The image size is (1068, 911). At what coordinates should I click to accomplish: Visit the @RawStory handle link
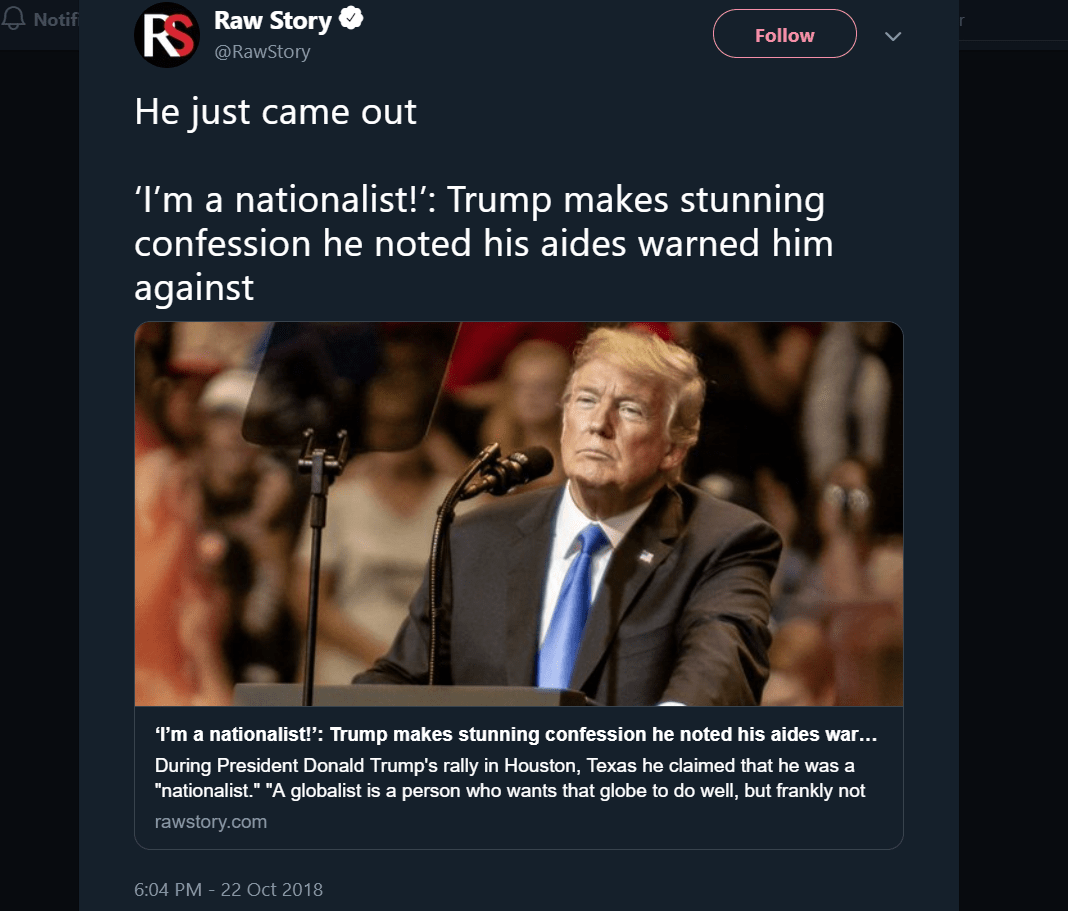coord(262,51)
